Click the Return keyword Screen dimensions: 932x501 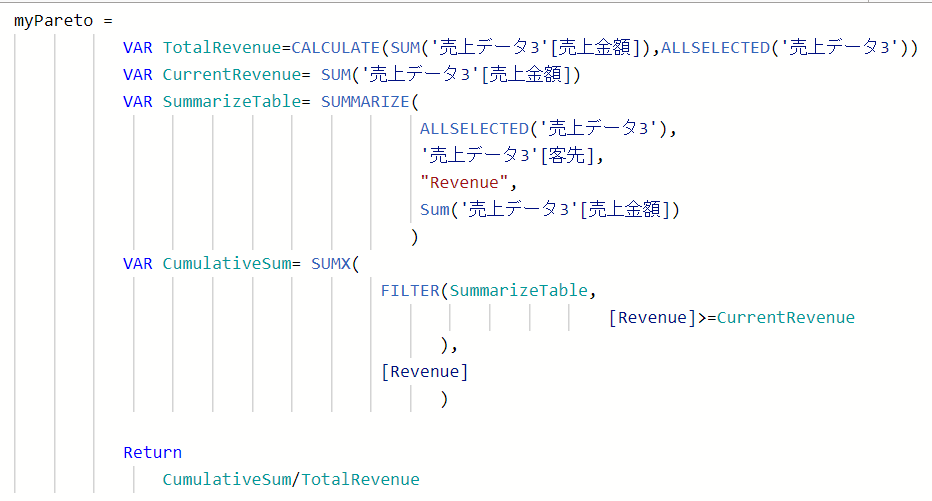[152, 452]
